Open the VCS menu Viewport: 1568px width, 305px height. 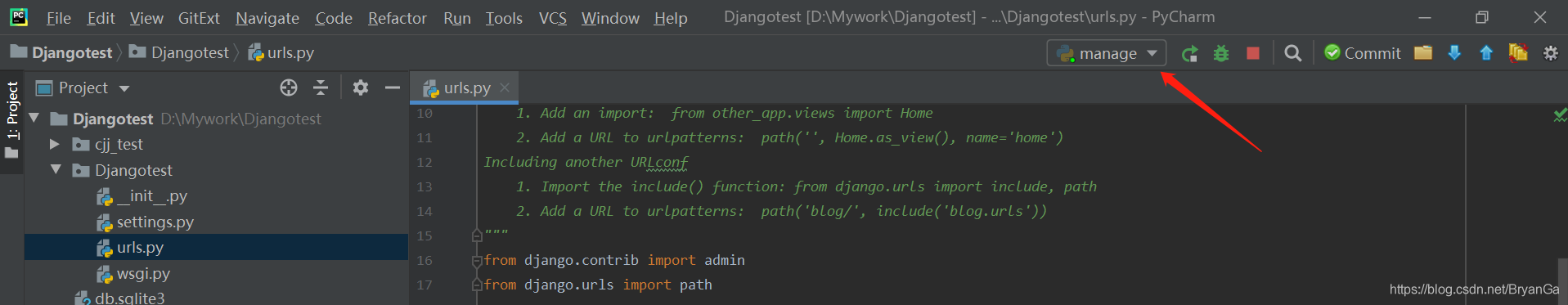pyautogui.click(x=553, y=18)
